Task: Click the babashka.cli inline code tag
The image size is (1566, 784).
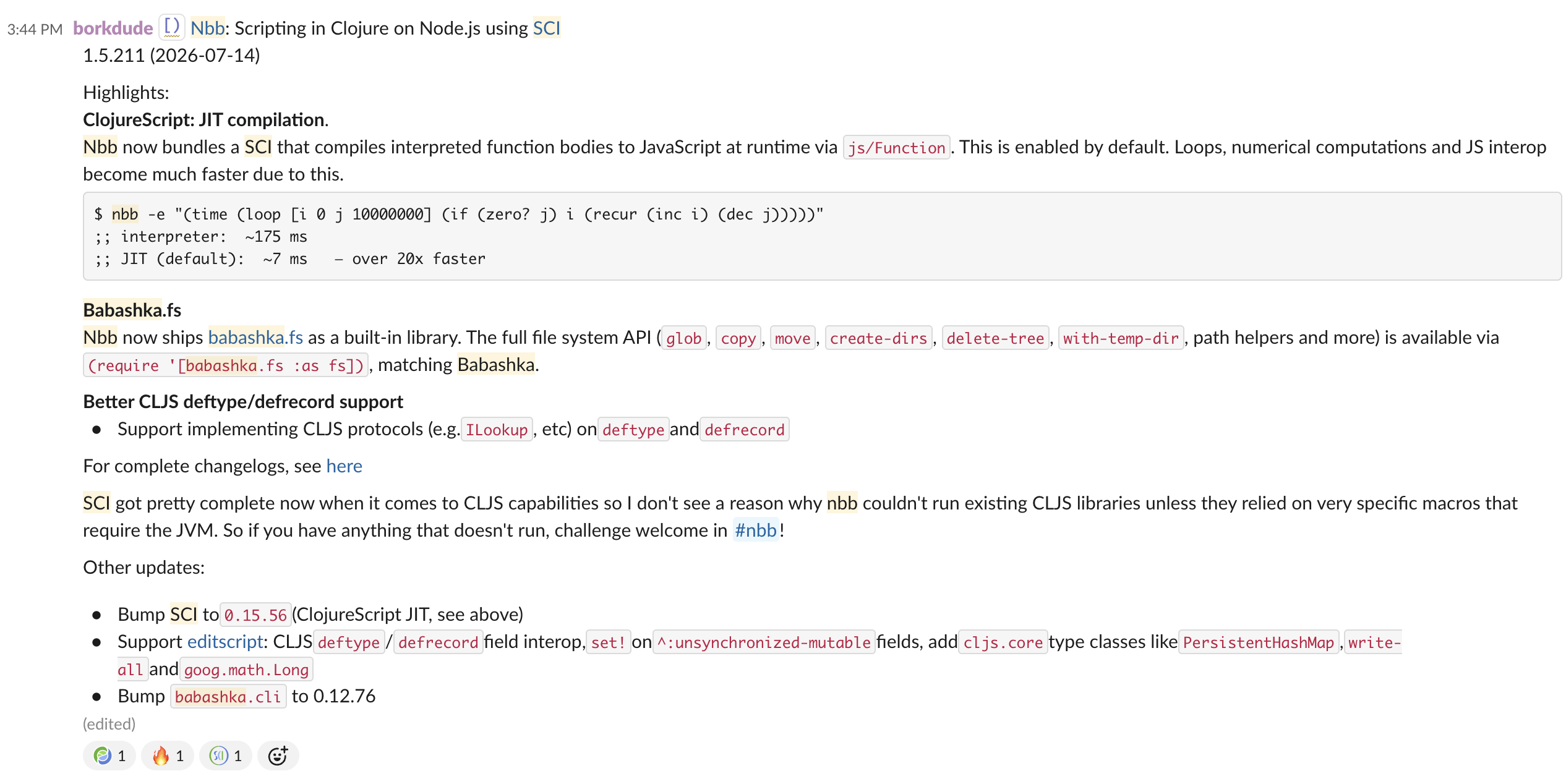Action: (228, 697)
